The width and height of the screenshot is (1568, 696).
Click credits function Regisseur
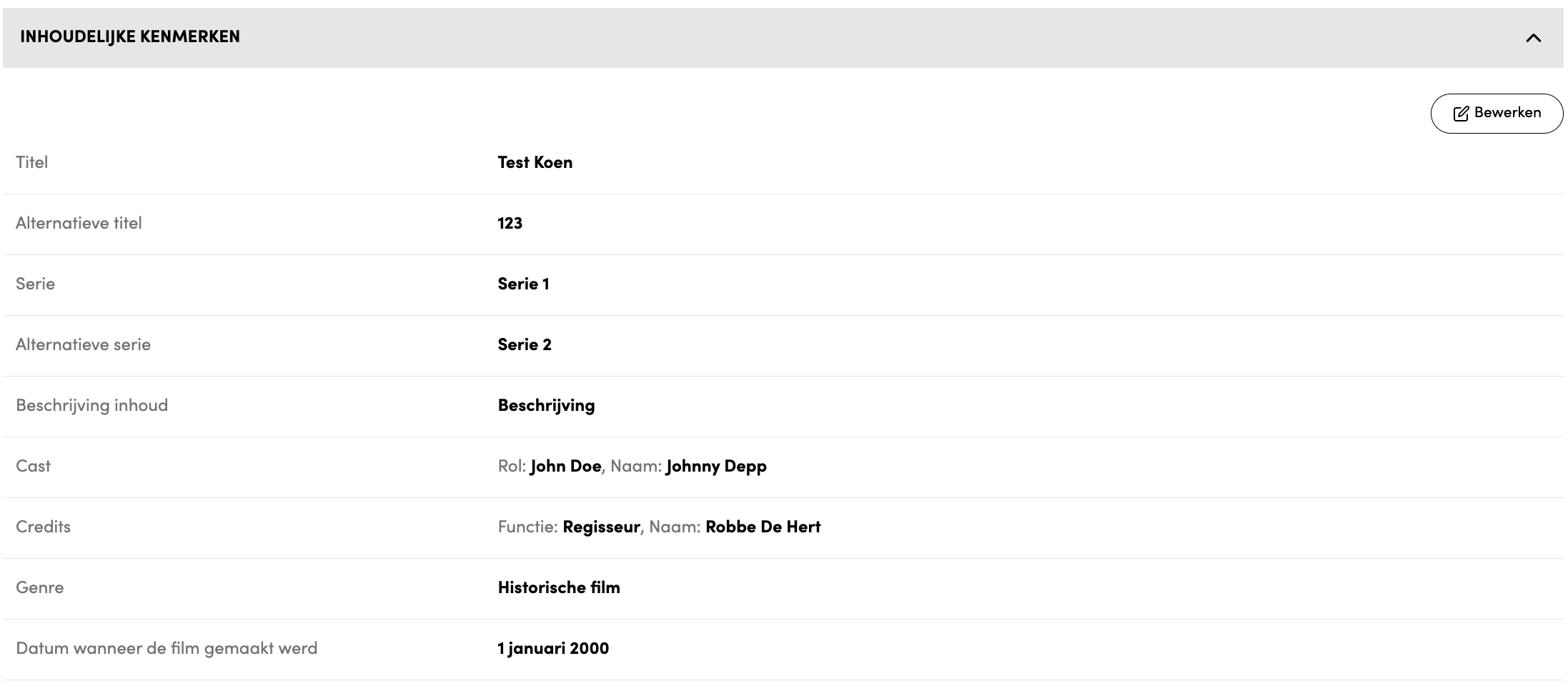click(601, 527)
